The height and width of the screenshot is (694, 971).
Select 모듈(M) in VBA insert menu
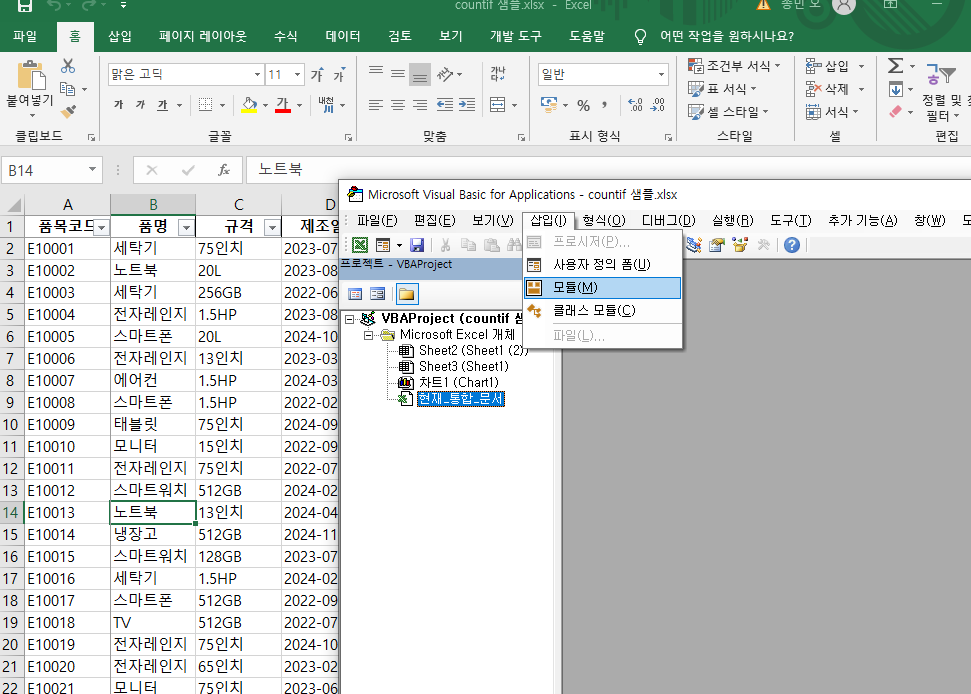point(602,287)
